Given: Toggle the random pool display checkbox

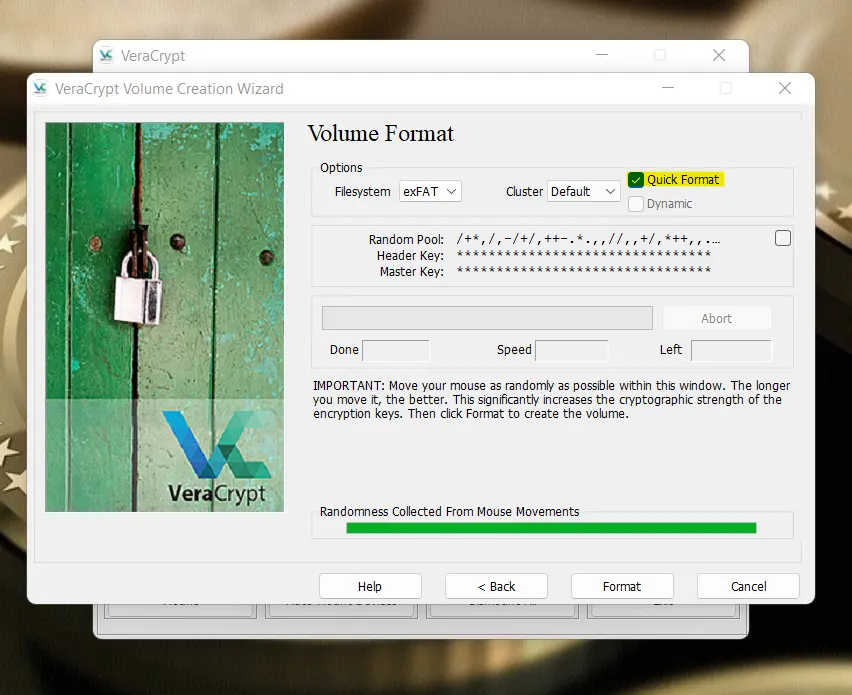Looking at the screenshot, I should (782, 238).
